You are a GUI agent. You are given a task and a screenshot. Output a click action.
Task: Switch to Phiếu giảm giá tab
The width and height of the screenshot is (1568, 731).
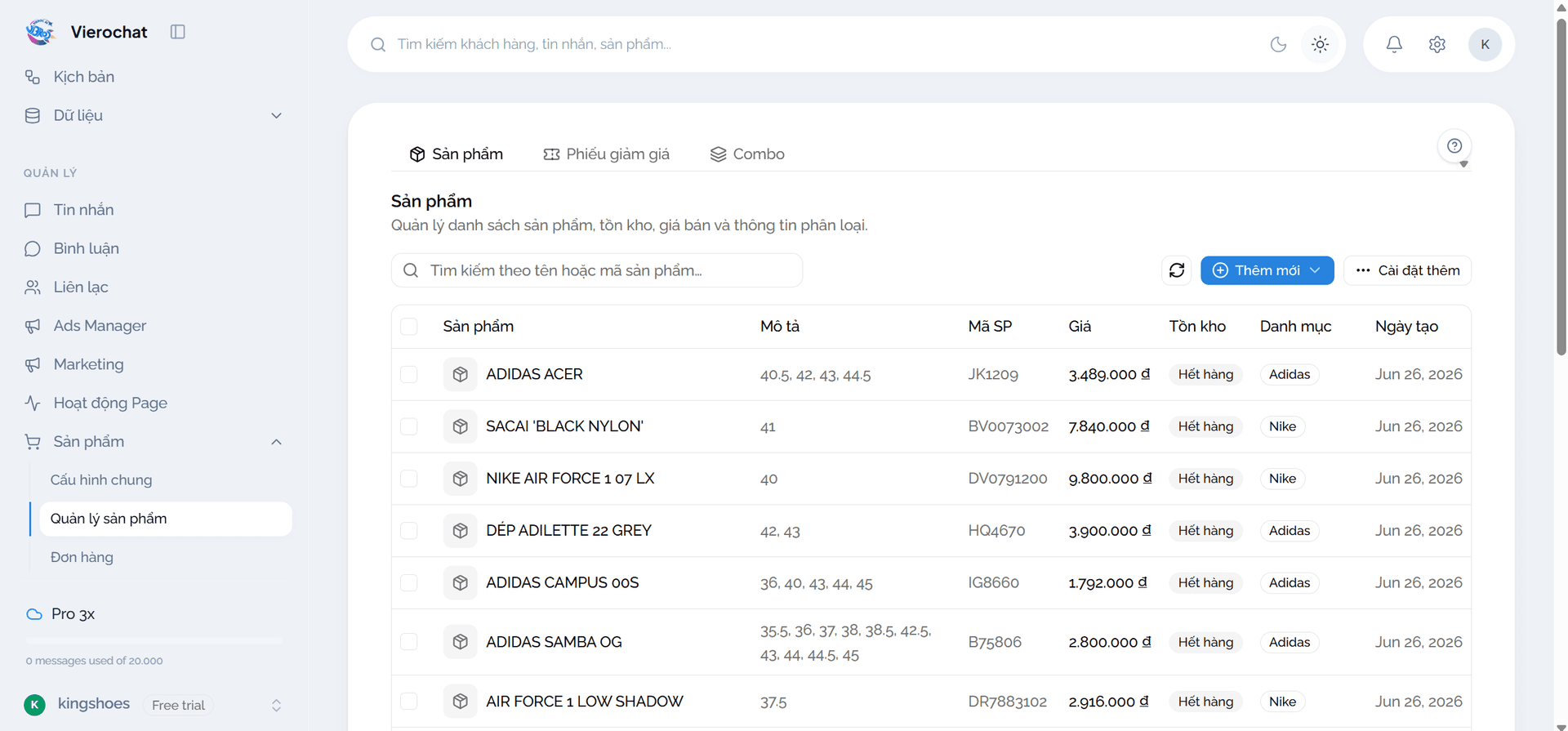[606, 154]
